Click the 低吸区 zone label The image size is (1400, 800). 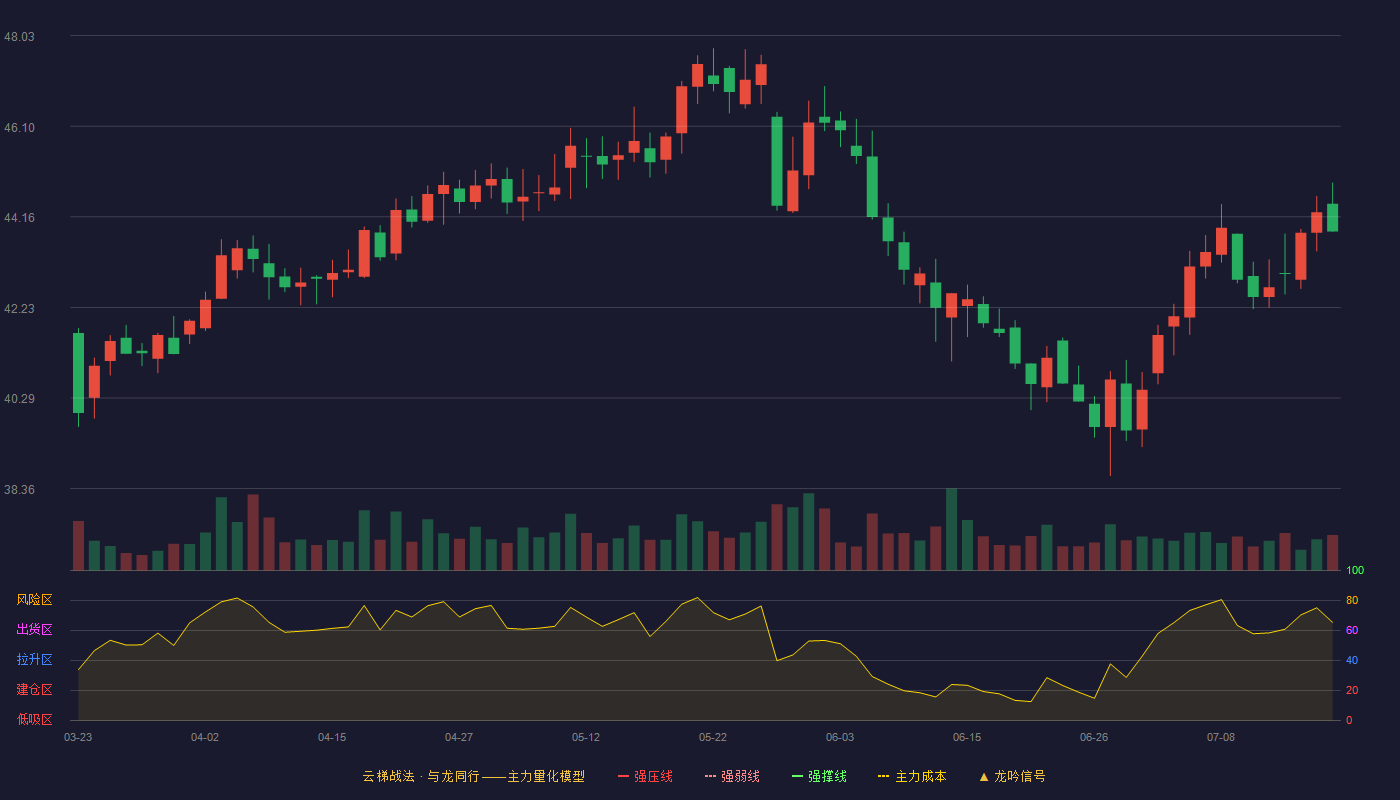click(x=34, y=720)
